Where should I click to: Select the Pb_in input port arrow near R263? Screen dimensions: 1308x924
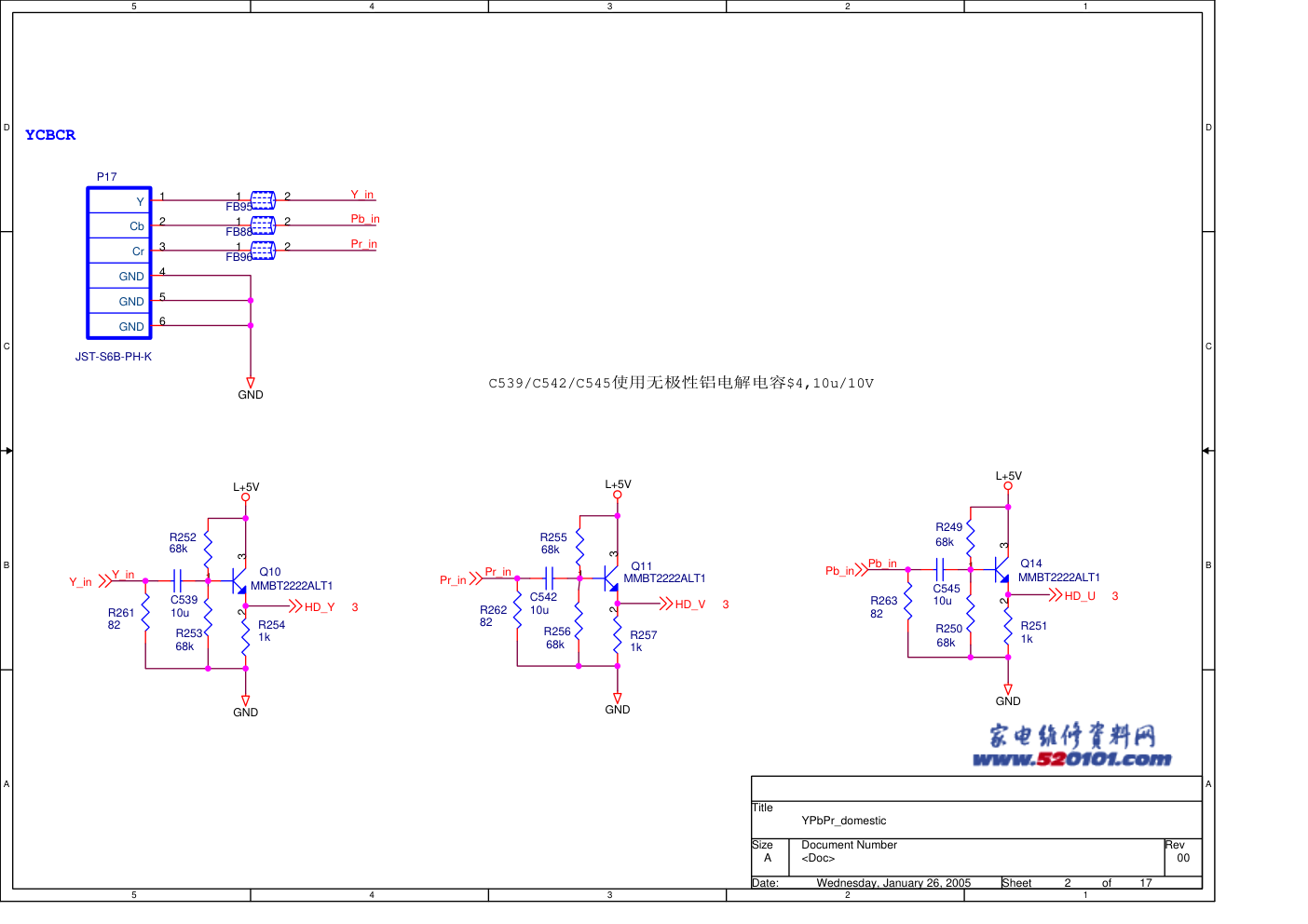point(862,570)
